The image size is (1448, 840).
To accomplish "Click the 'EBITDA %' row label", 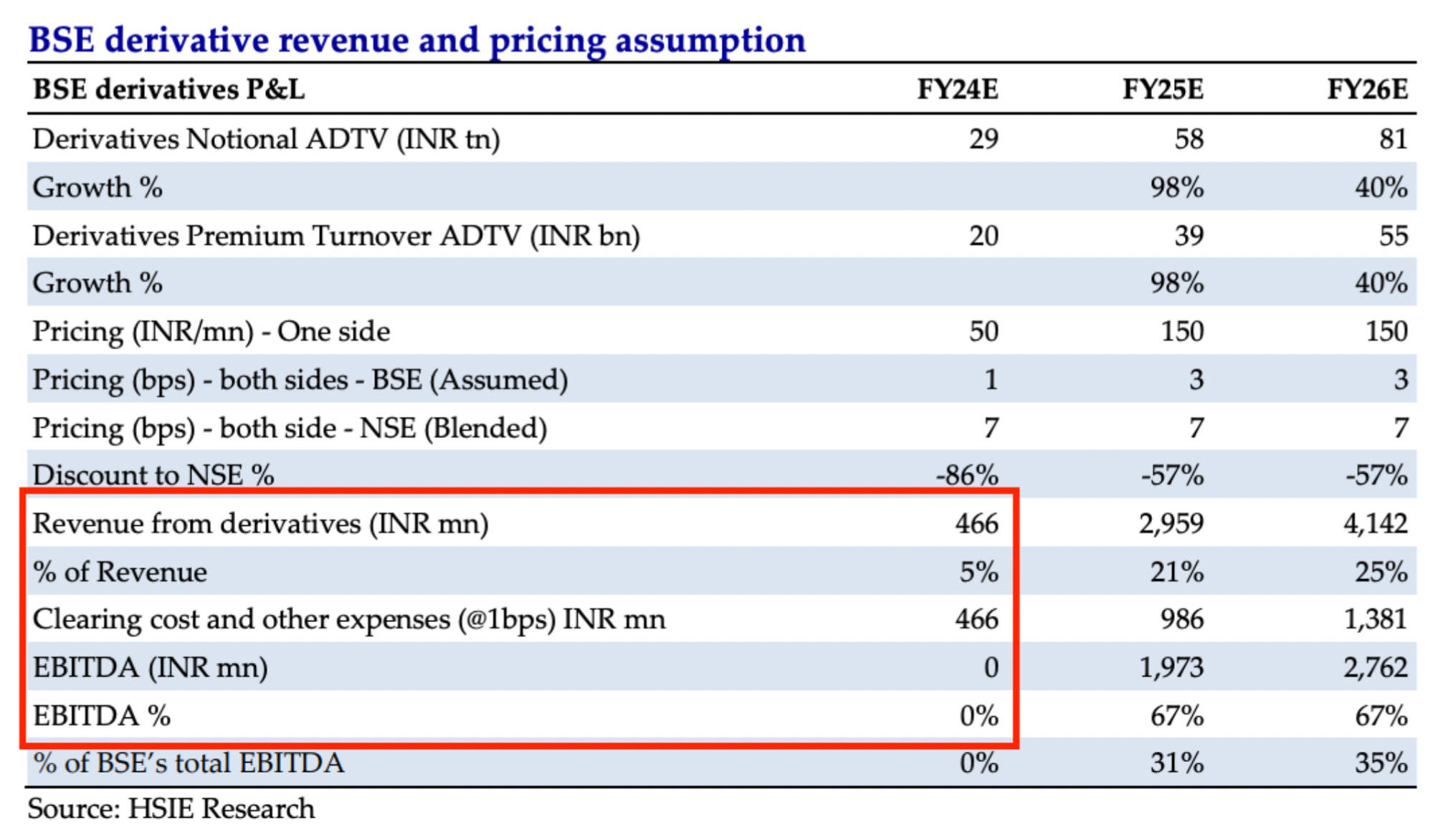I will click(x=102, y=715).
